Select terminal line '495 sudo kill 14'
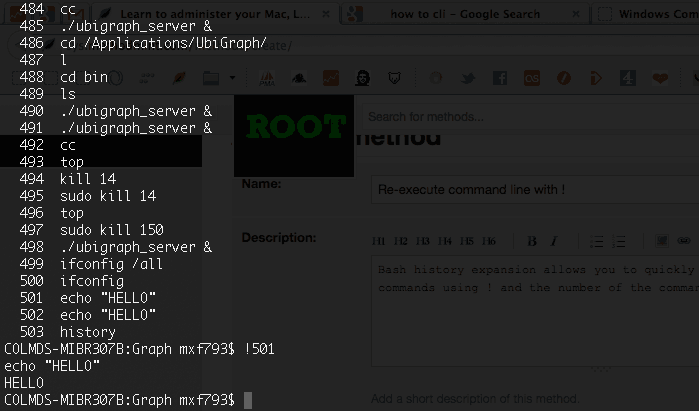Screen dimensions: 699x411 (88, 196)
